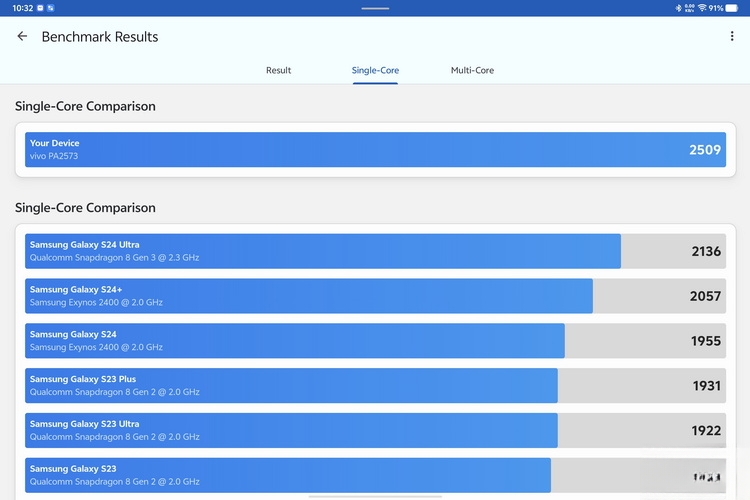Tap the top handle bar pill
The image size is (750, 500).
pyautogui.click(x=375, y=8)
